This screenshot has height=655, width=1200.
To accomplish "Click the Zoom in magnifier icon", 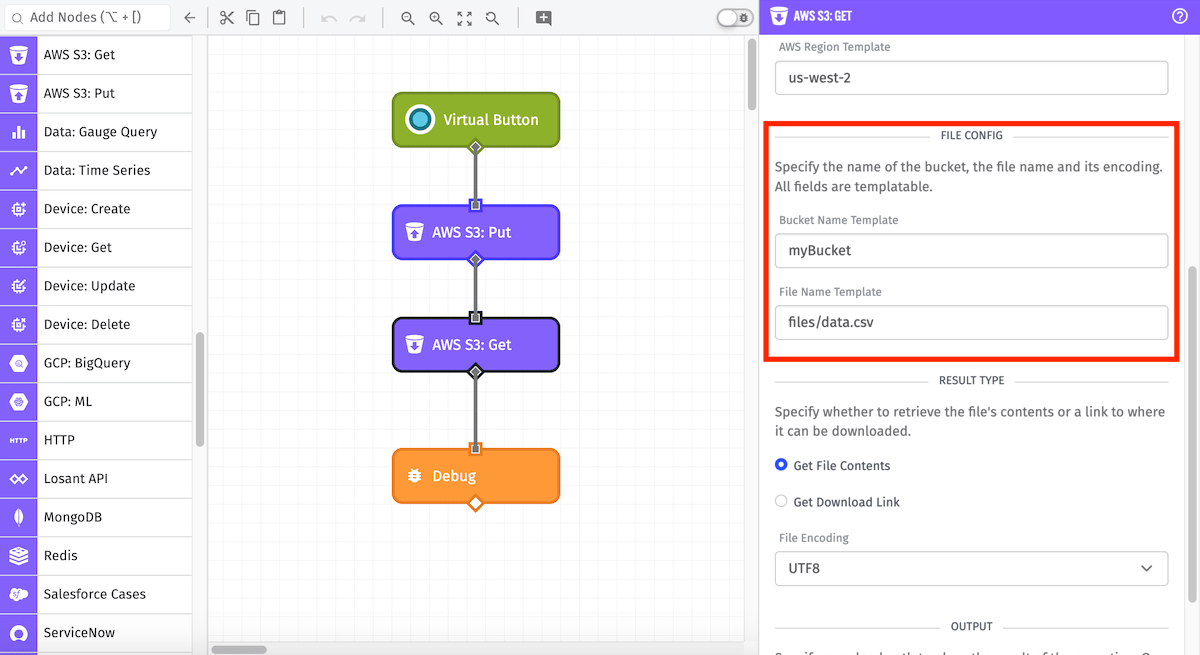I will [x=436, y=18].
